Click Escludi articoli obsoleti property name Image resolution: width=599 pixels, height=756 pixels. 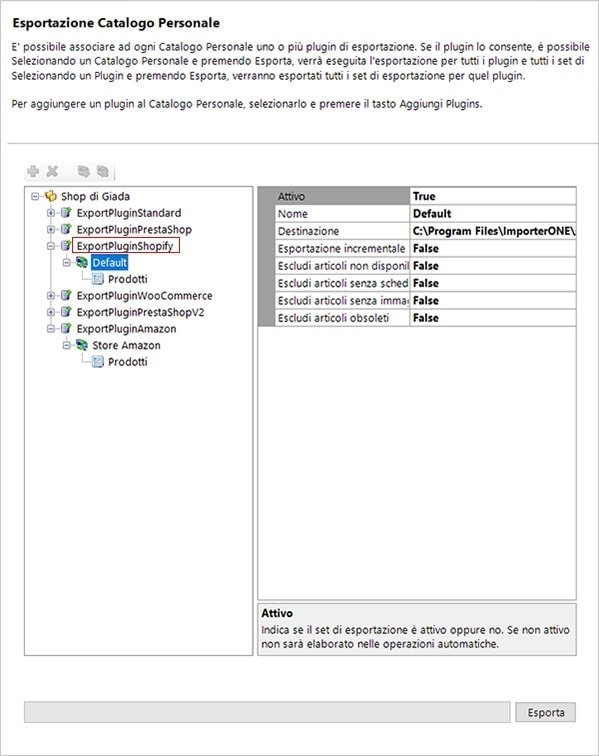tap(342, 318)
